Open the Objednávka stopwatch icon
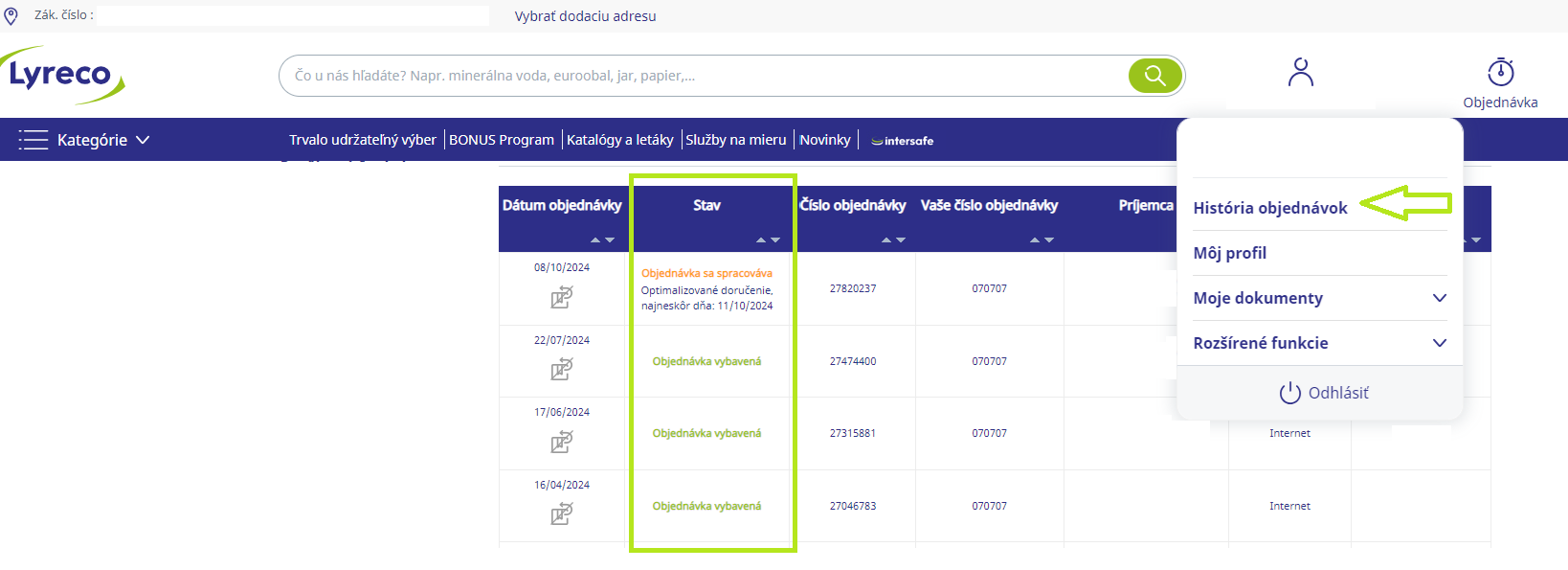 click(1501, 72)
